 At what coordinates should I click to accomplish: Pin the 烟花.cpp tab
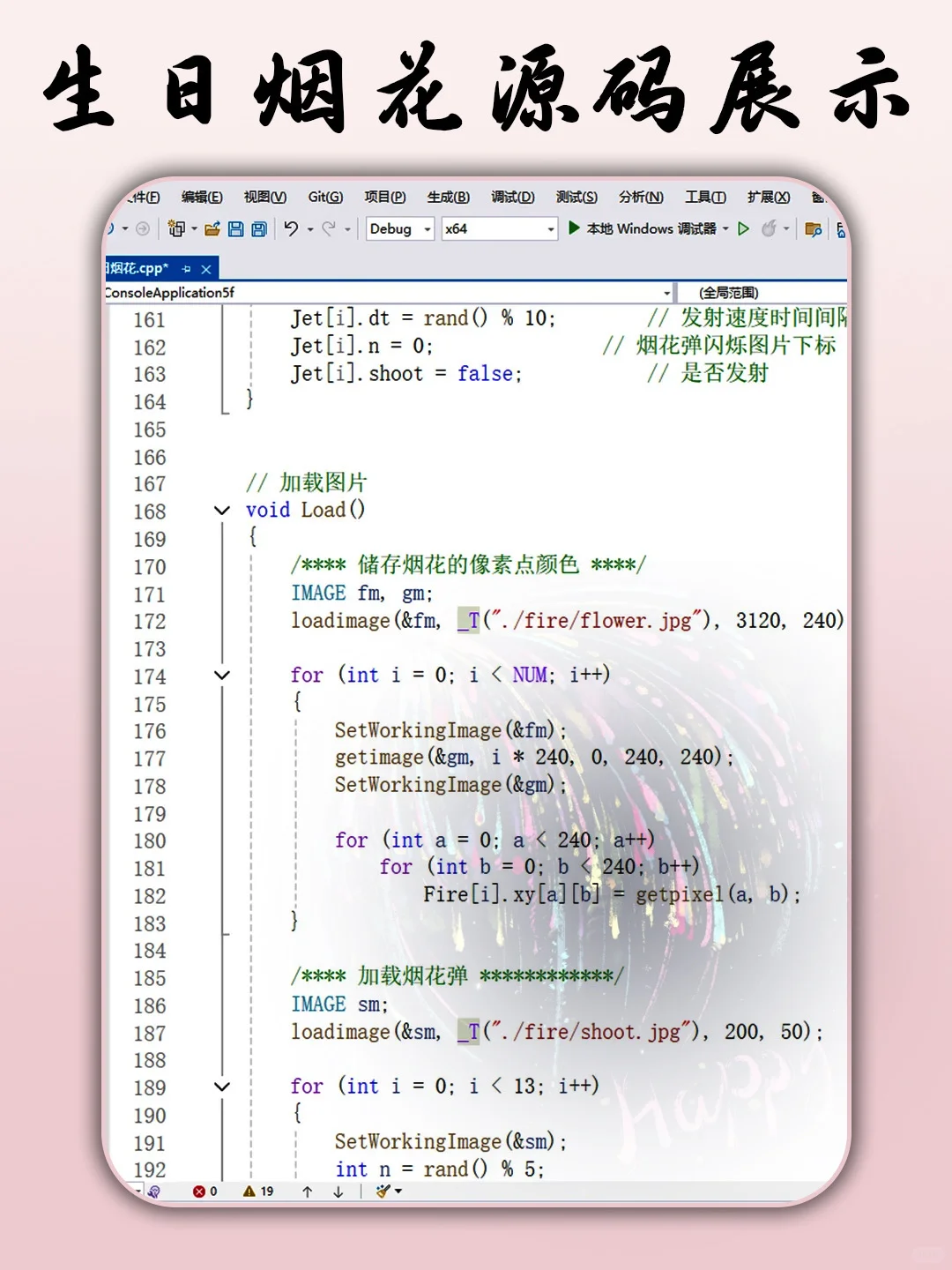tap(187, 269)
